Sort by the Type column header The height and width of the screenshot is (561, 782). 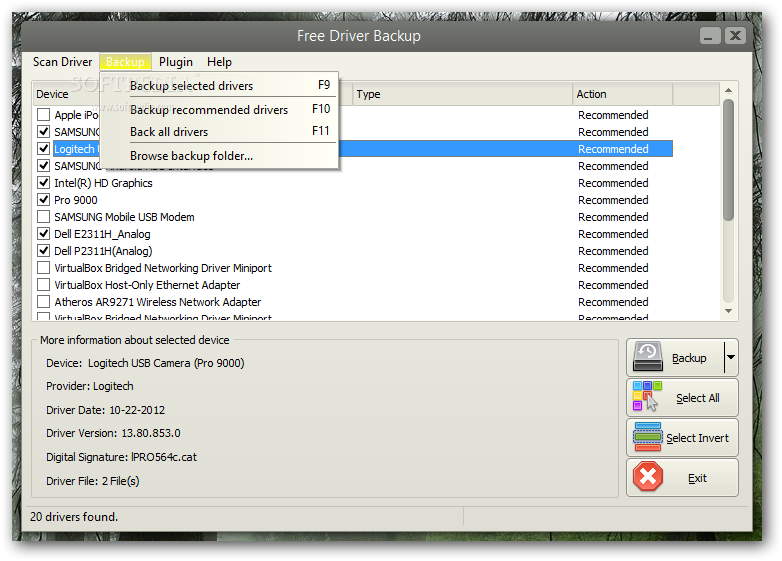coord(462,94)
